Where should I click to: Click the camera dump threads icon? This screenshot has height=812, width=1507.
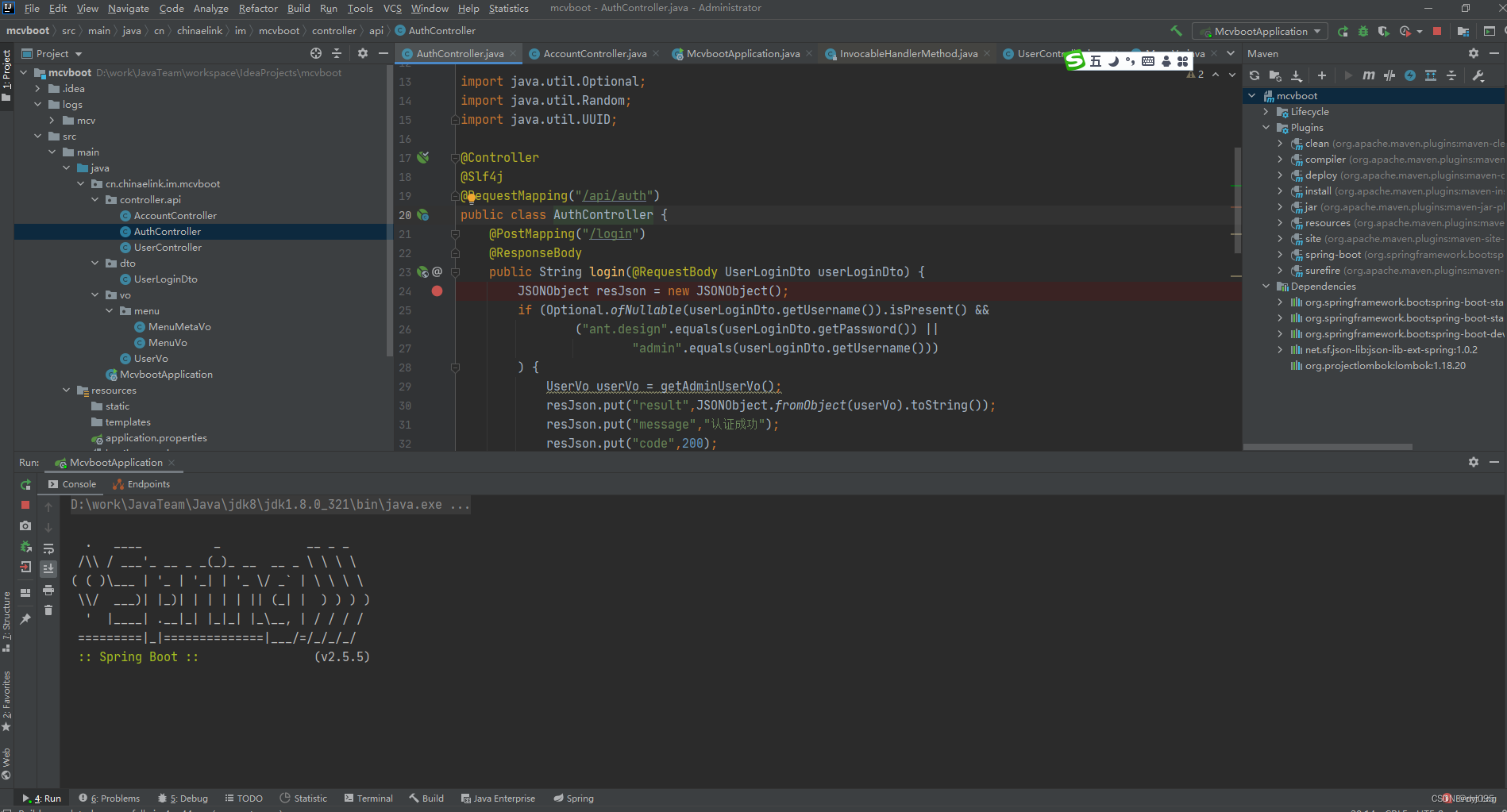[x=25, y=525]
